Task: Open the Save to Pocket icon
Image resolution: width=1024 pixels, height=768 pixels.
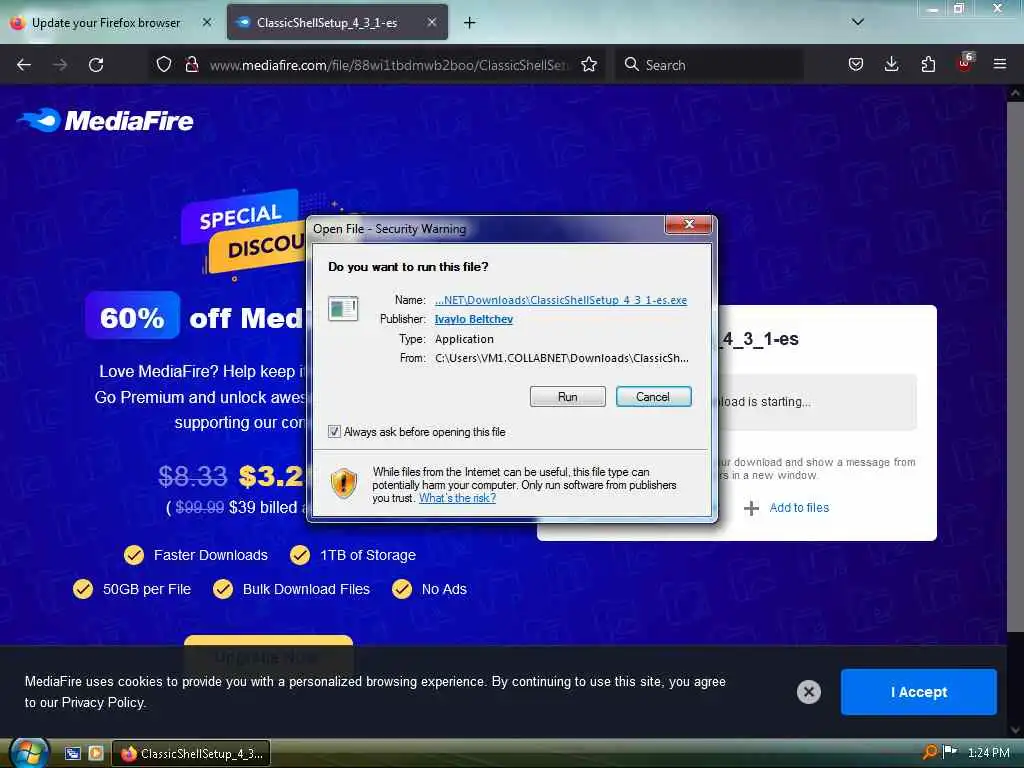Action: point(856,64)
